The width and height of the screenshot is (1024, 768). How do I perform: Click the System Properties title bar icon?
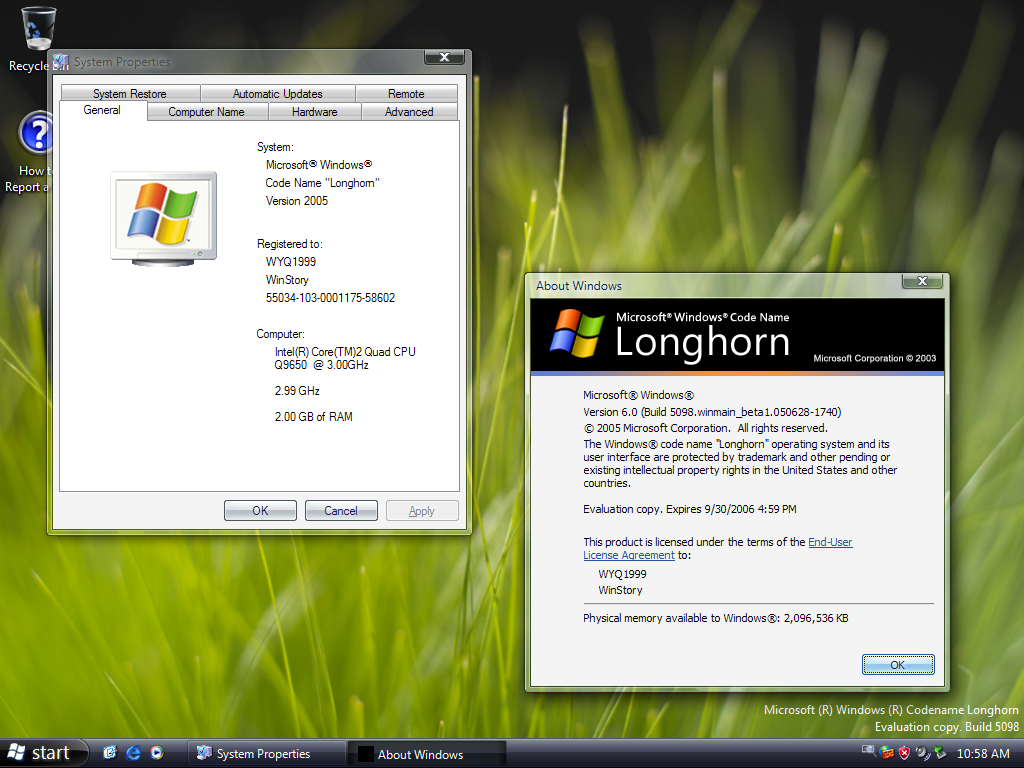pyautogui.click(x=61, y=62)
